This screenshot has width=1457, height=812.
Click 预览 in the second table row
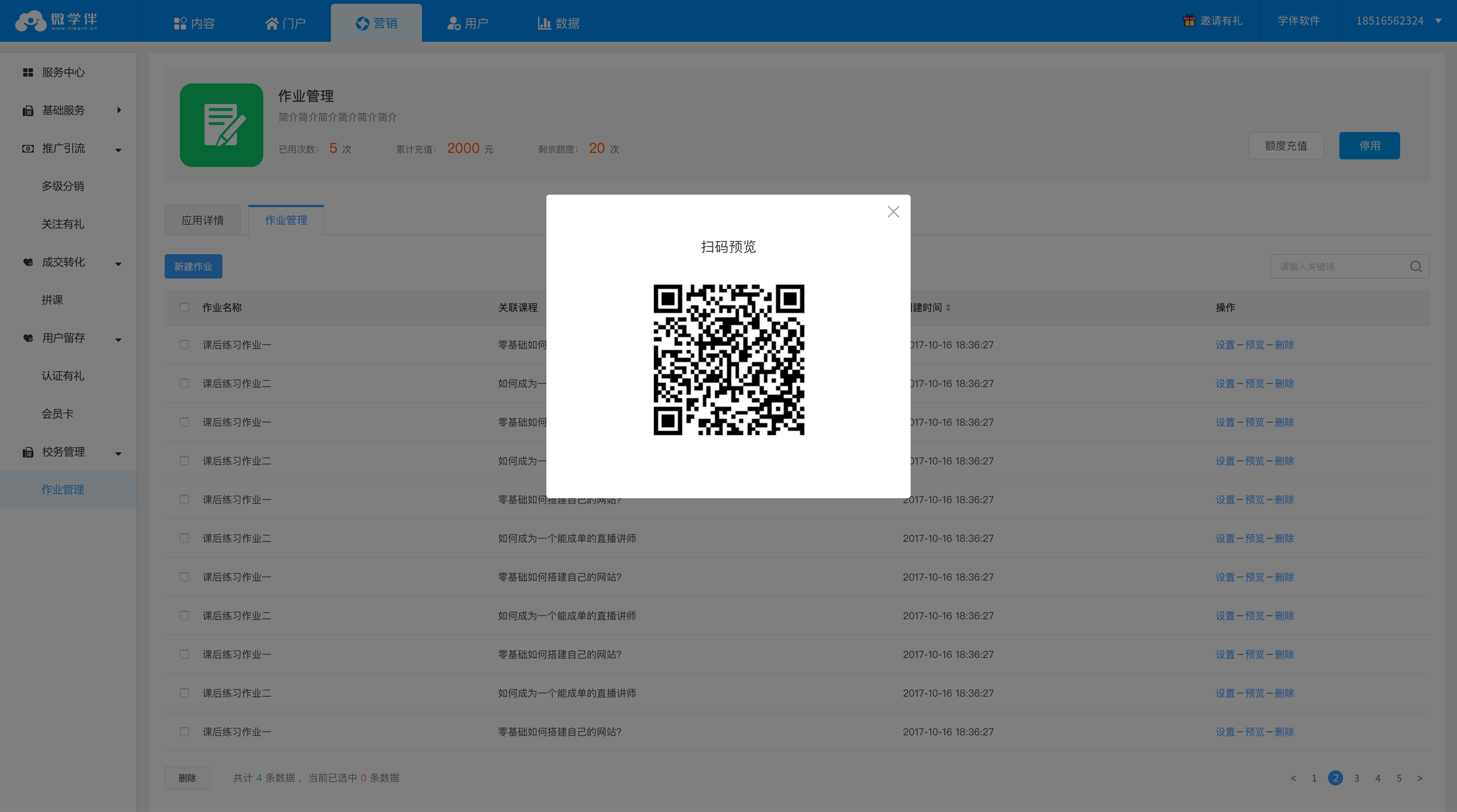point(1254,383)
